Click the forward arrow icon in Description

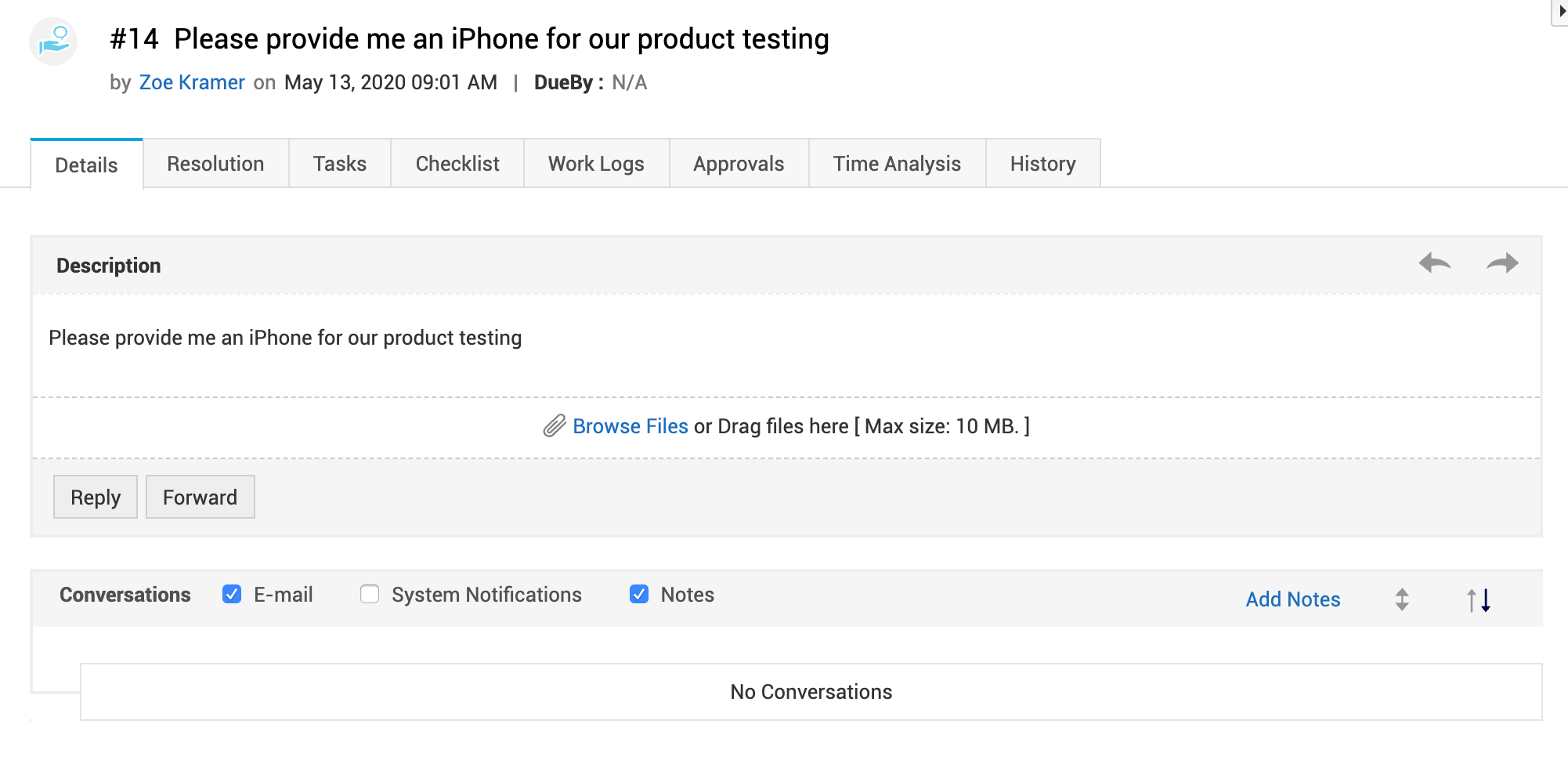click(1502, 263)
